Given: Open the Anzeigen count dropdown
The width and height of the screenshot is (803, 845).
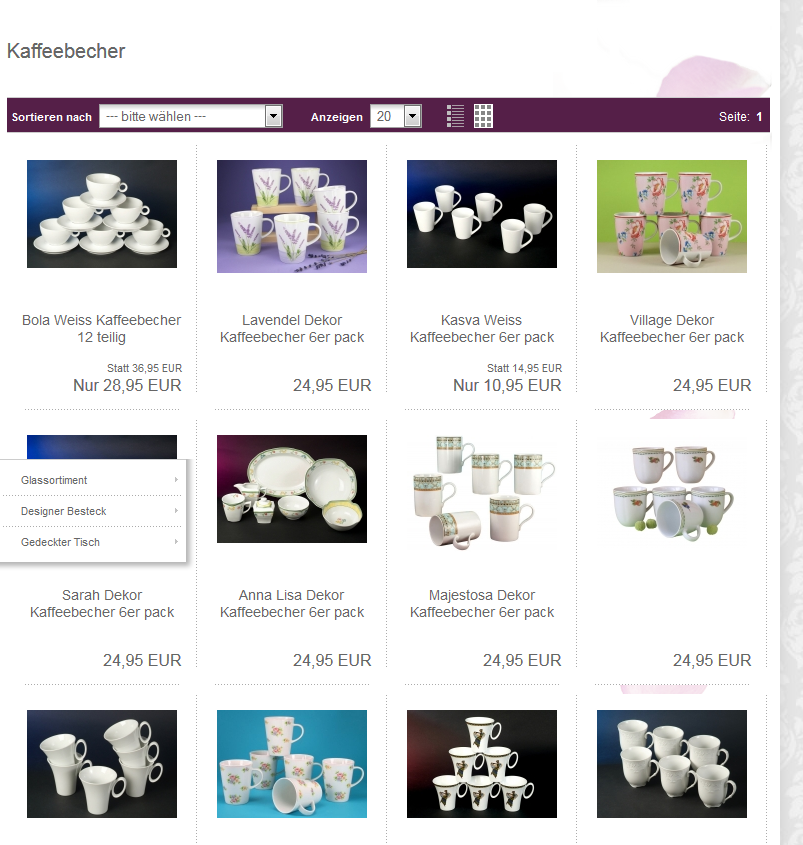Looking at the screenshot, I should coord(396,116).
